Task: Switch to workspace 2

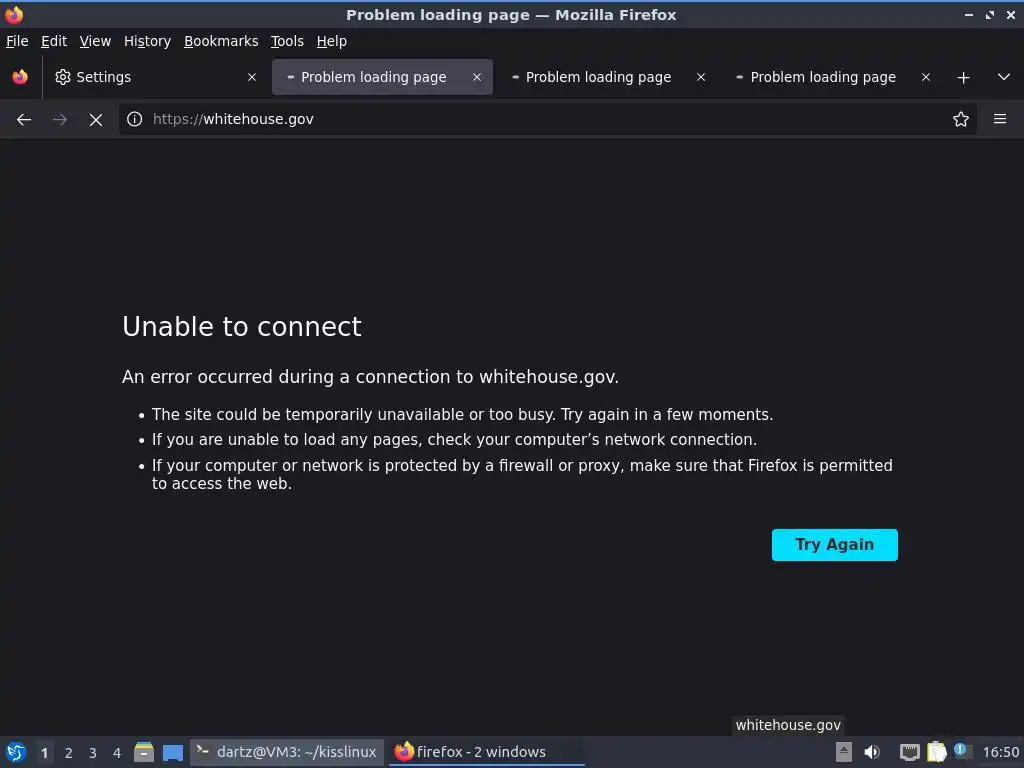Action: [69, 753]
